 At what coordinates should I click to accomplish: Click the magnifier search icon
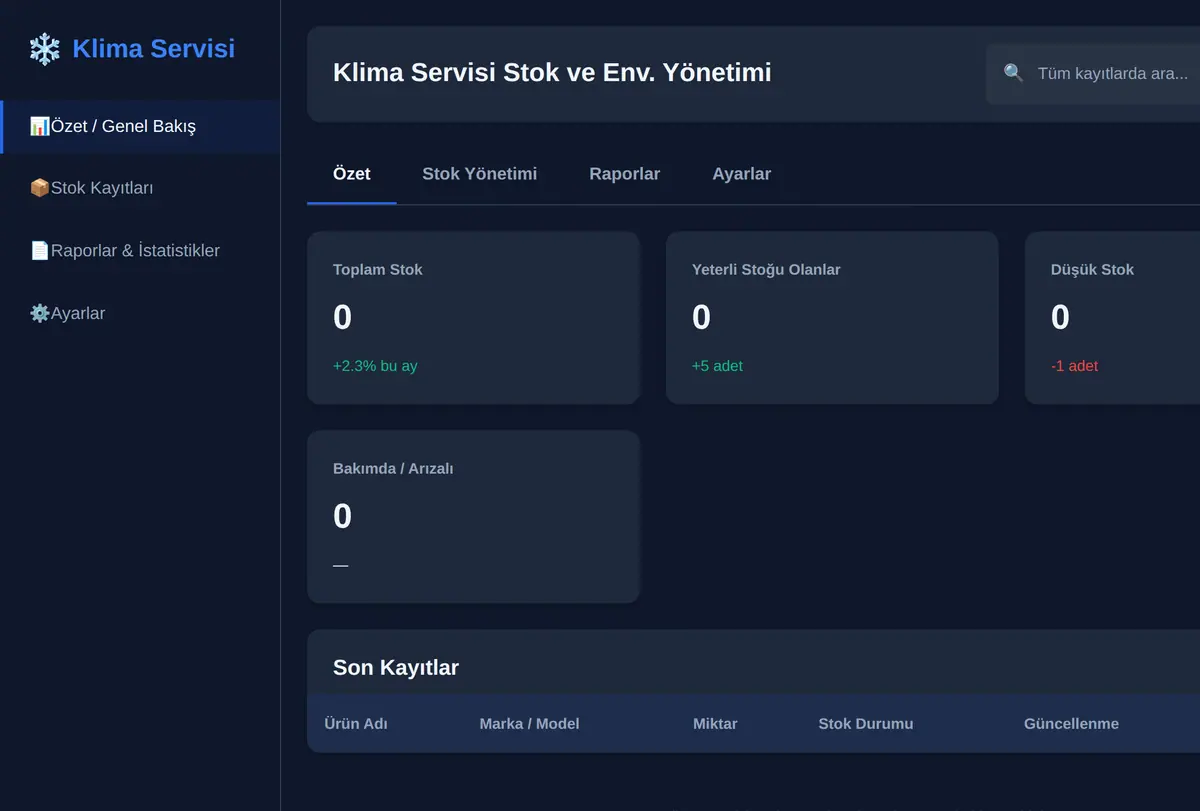click(1014, 73)
